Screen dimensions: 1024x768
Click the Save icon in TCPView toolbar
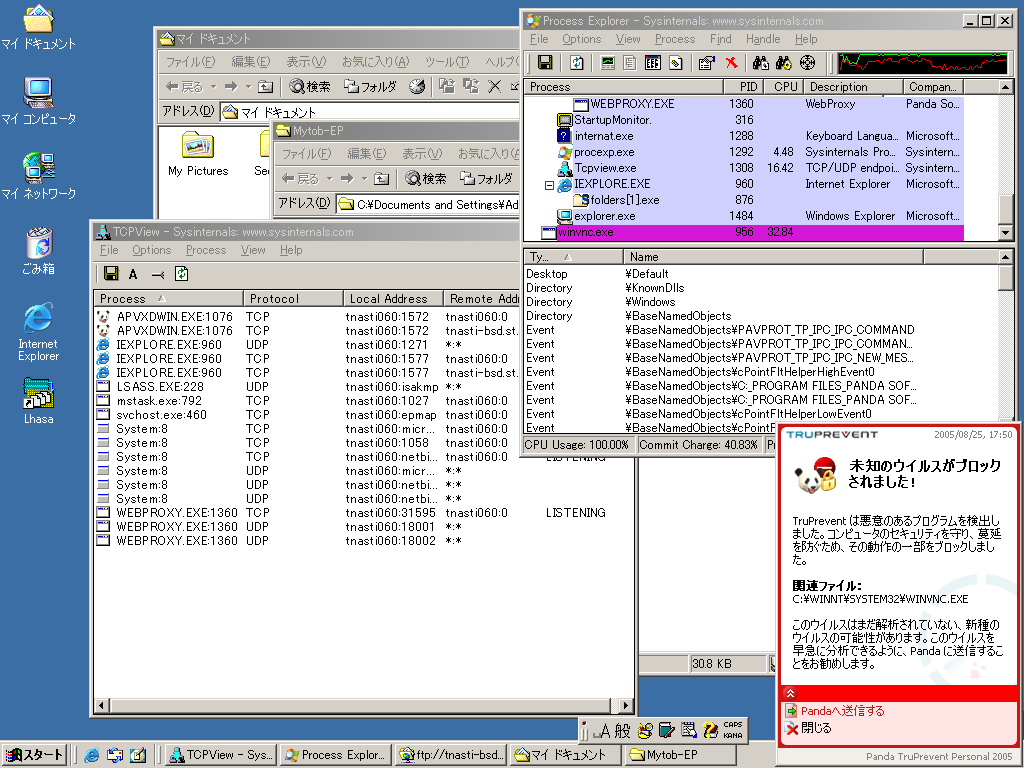111,274
